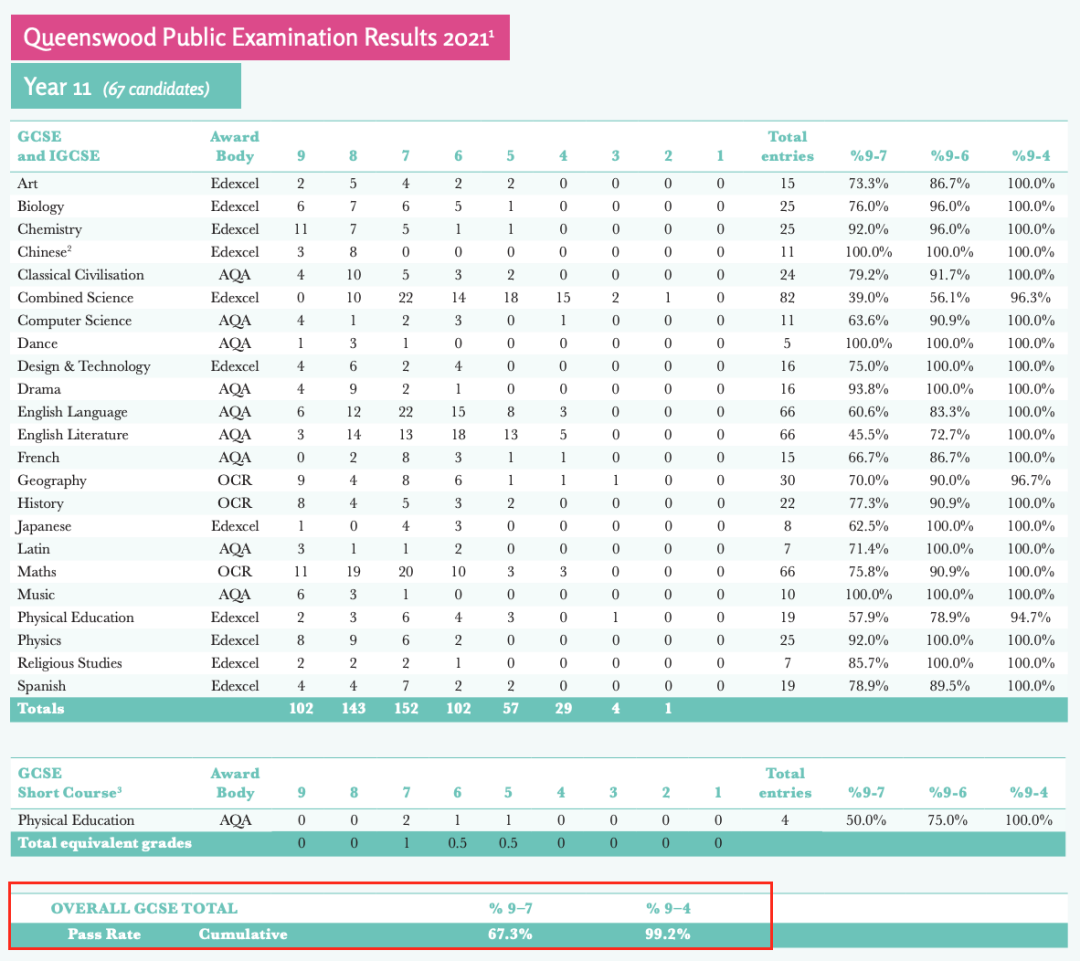The image size is (1080, 961).
Task: Click the overall "67.3%" value
Action: pyautogui.click(x=510, y=934)
